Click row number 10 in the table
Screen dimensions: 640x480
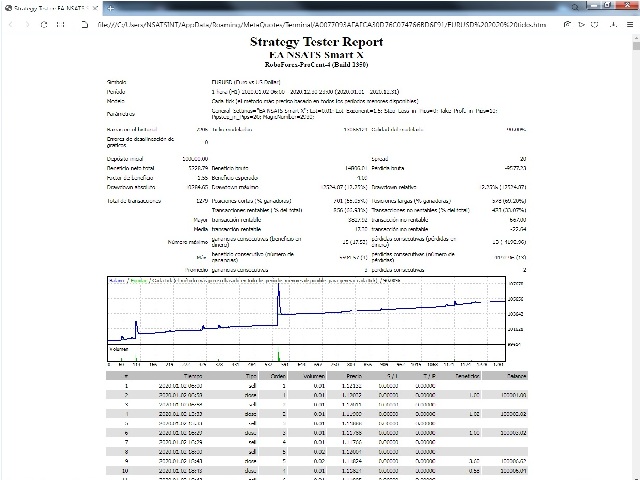point(125,471)
